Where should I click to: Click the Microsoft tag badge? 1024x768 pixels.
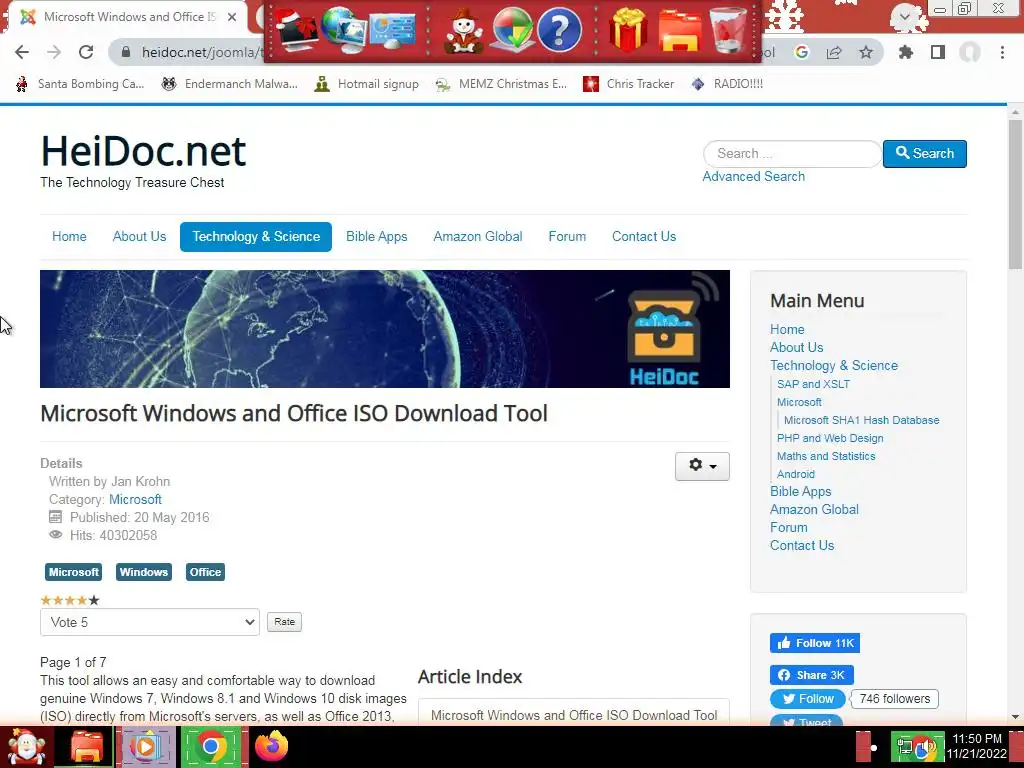coord(73,572)
